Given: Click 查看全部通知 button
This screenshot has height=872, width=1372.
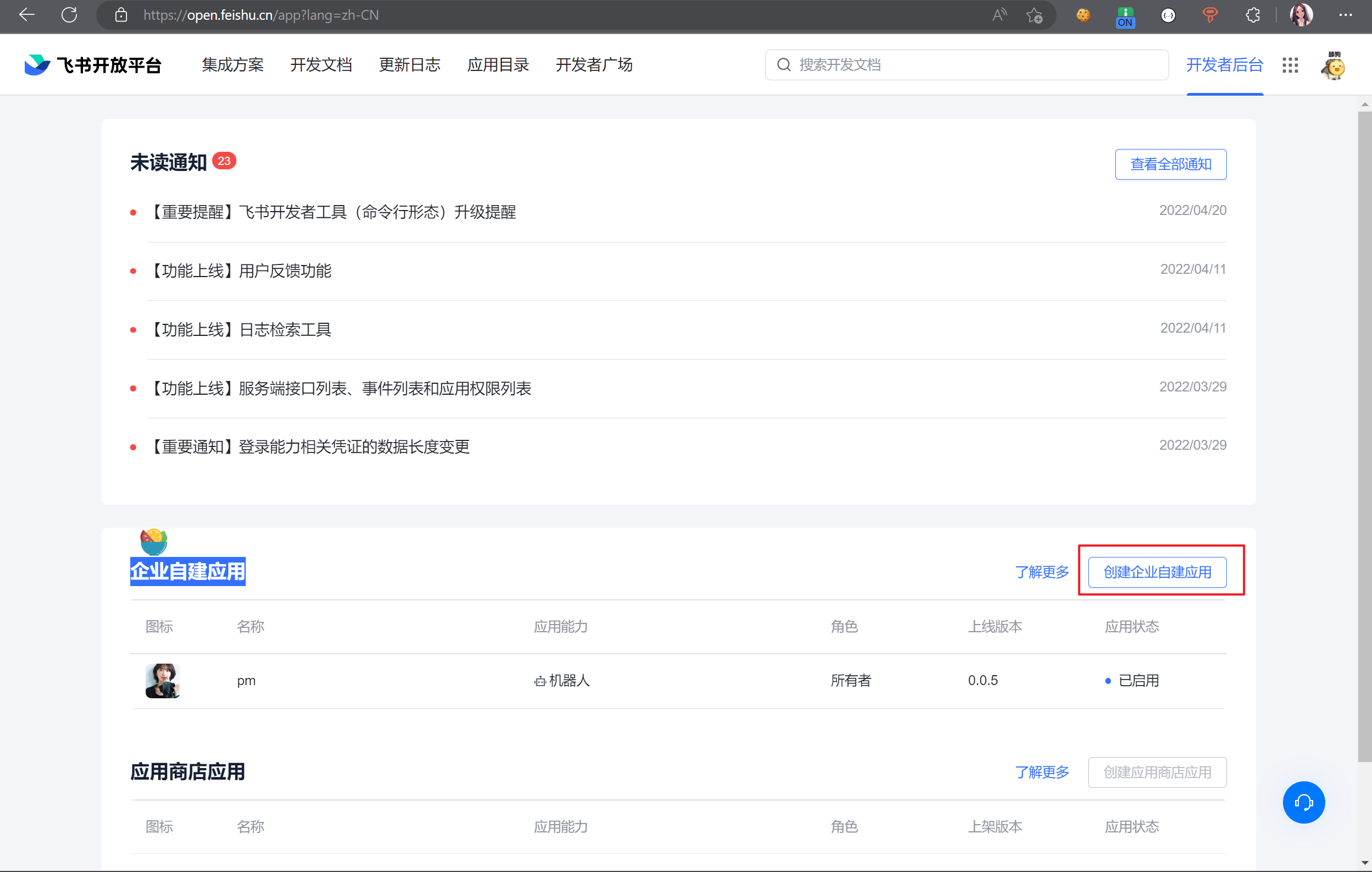Looking at the screenshot, I should 1170,164.
